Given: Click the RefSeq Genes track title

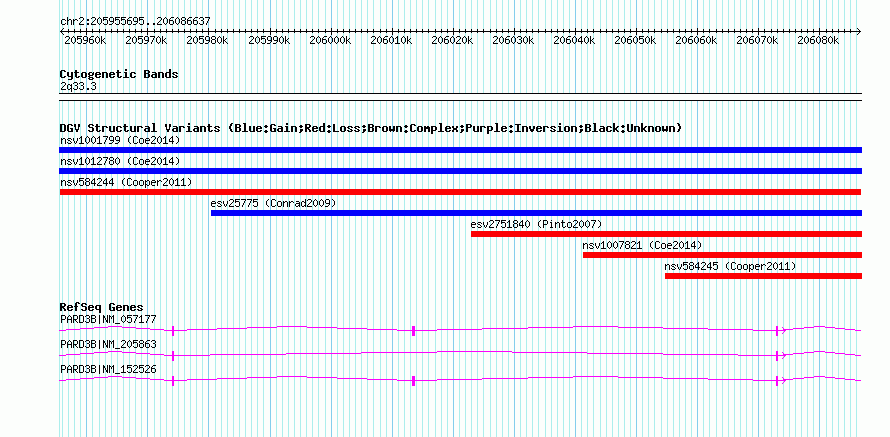Looking at the screenshot, I should (x=102, y=308).
